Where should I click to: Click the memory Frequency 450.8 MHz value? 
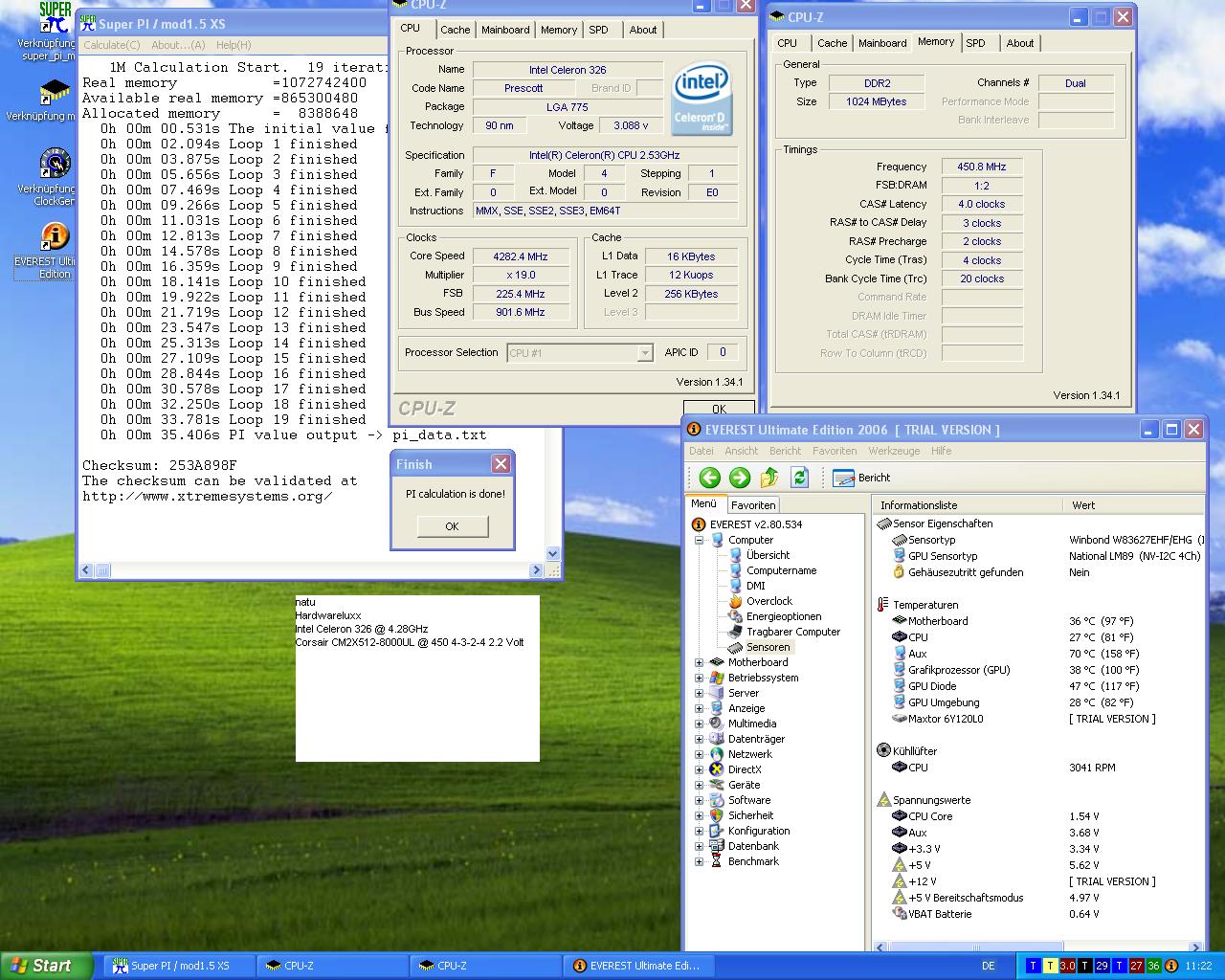(x=981, y=167)
